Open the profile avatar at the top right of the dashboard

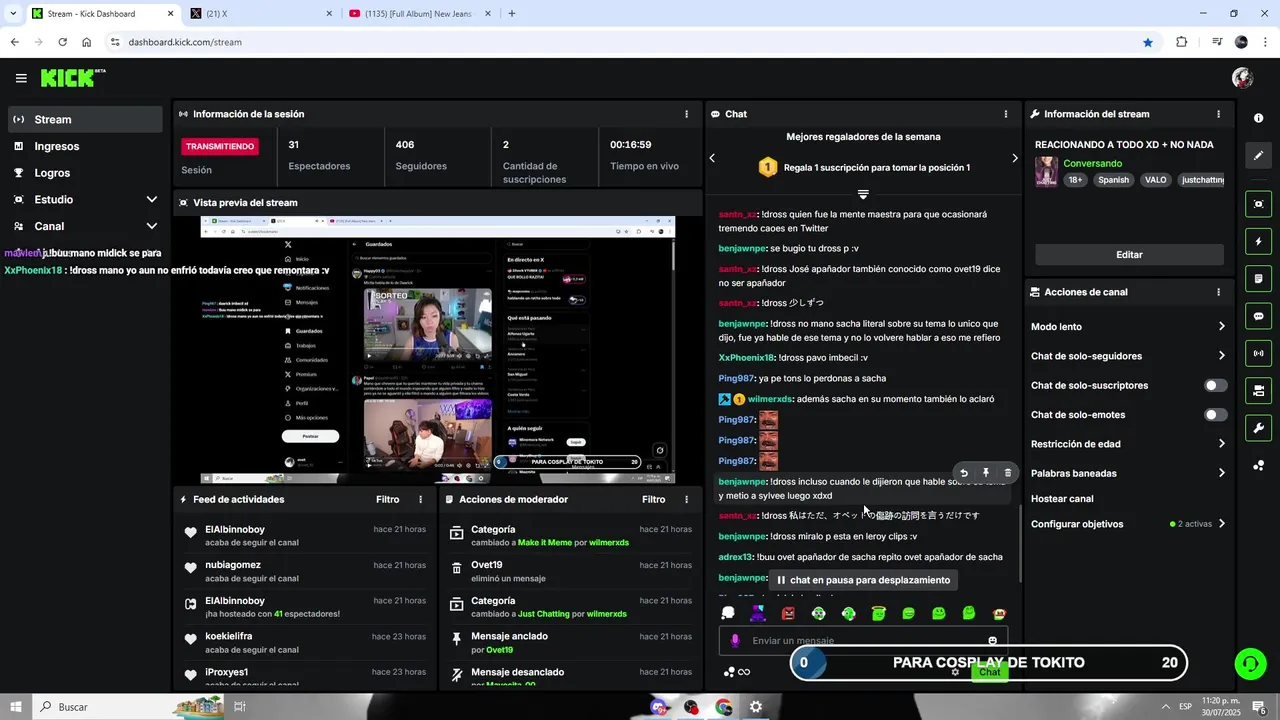[x=1242, y=78]
